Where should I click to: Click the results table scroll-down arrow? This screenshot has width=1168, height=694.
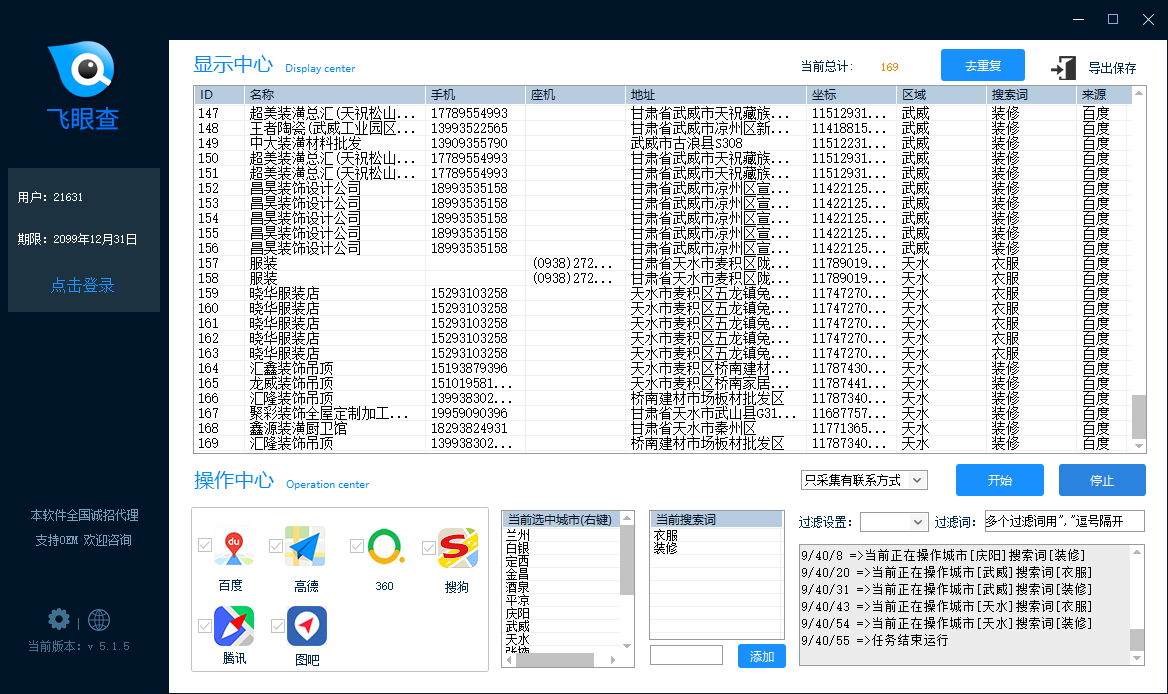click(x=1138, y=445)
